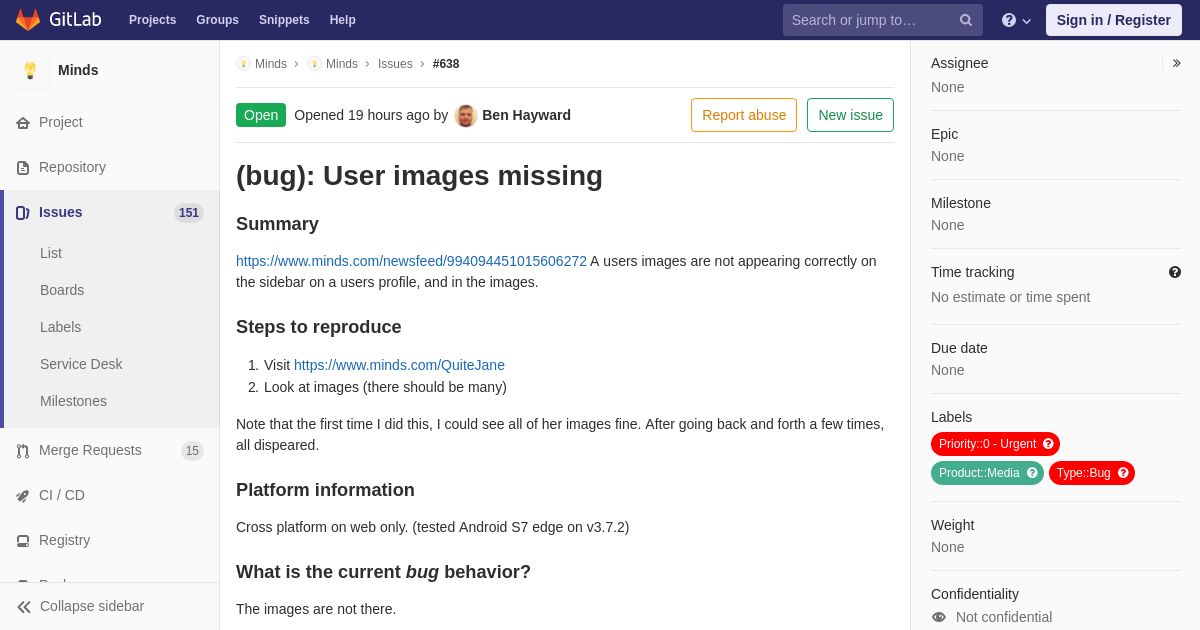Click help icon on Priority::0 - Urgent label

[1048, 444]
